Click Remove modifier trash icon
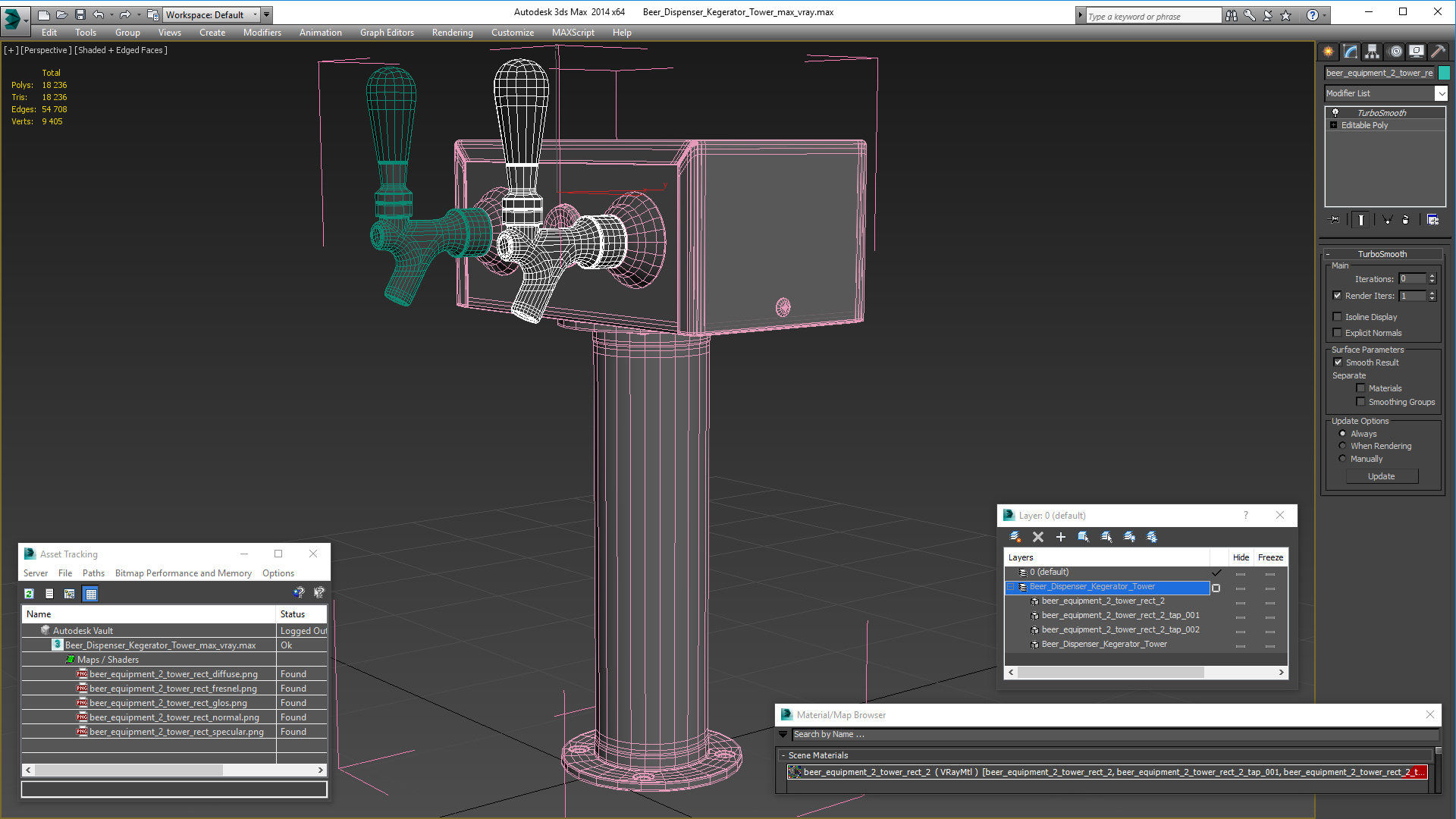This screenshot has height=819, width=1456. [1405, 220]
